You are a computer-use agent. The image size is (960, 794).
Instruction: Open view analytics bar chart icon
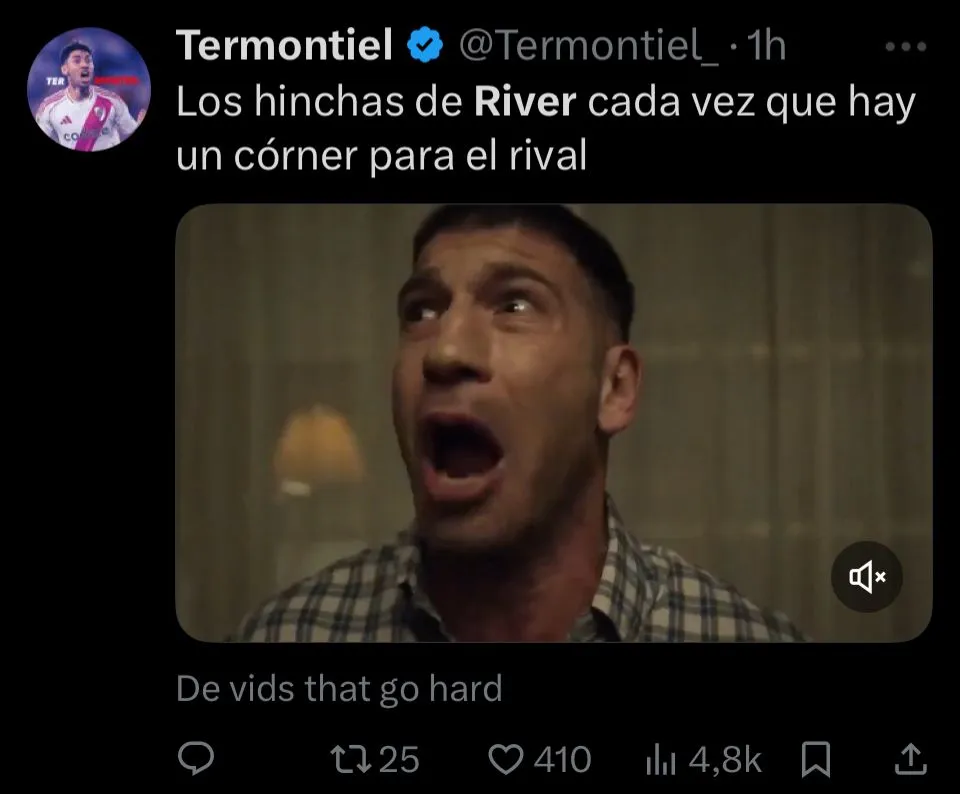coord(661,761)
